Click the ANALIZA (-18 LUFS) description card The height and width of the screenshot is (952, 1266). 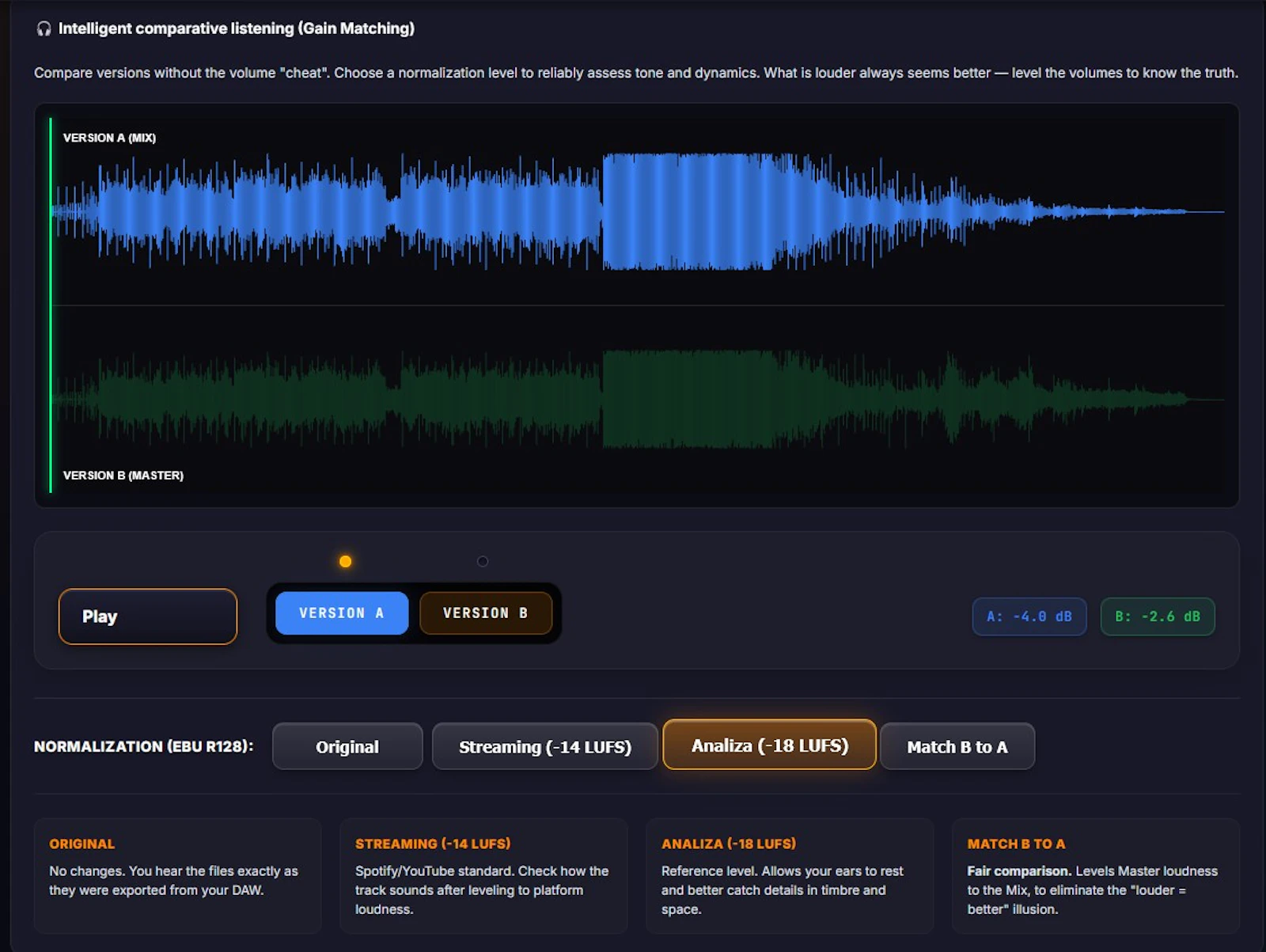click(790, 876)
